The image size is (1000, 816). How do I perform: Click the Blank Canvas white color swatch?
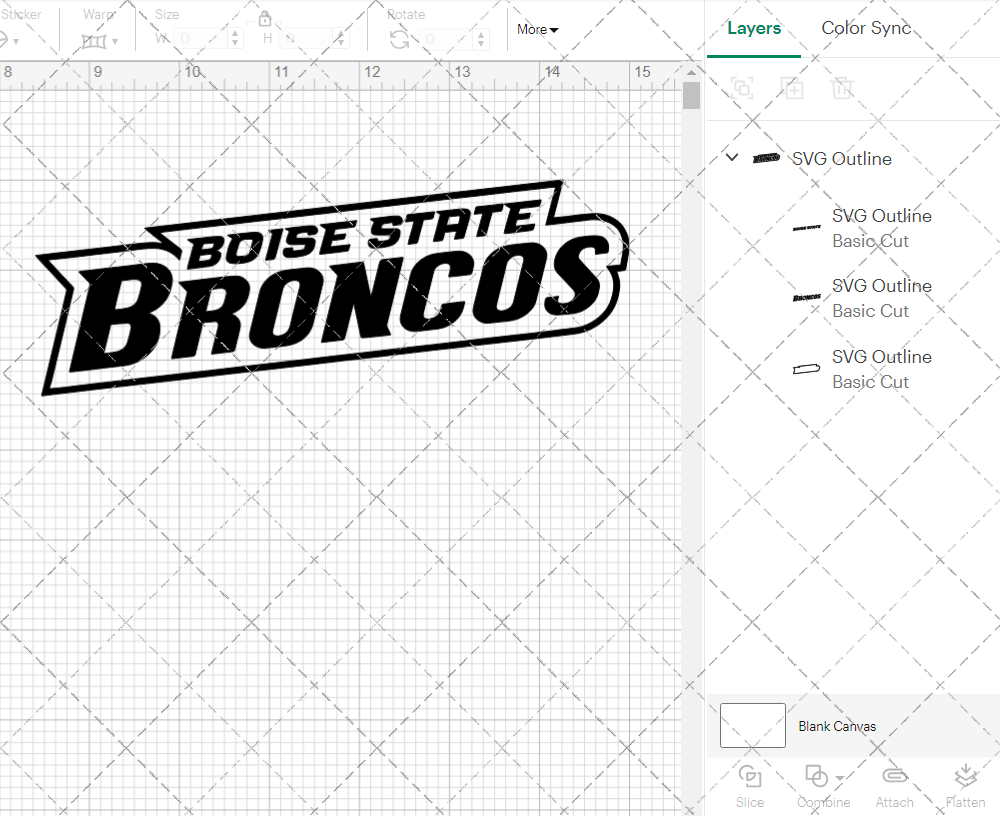click(x=752, y=726)
